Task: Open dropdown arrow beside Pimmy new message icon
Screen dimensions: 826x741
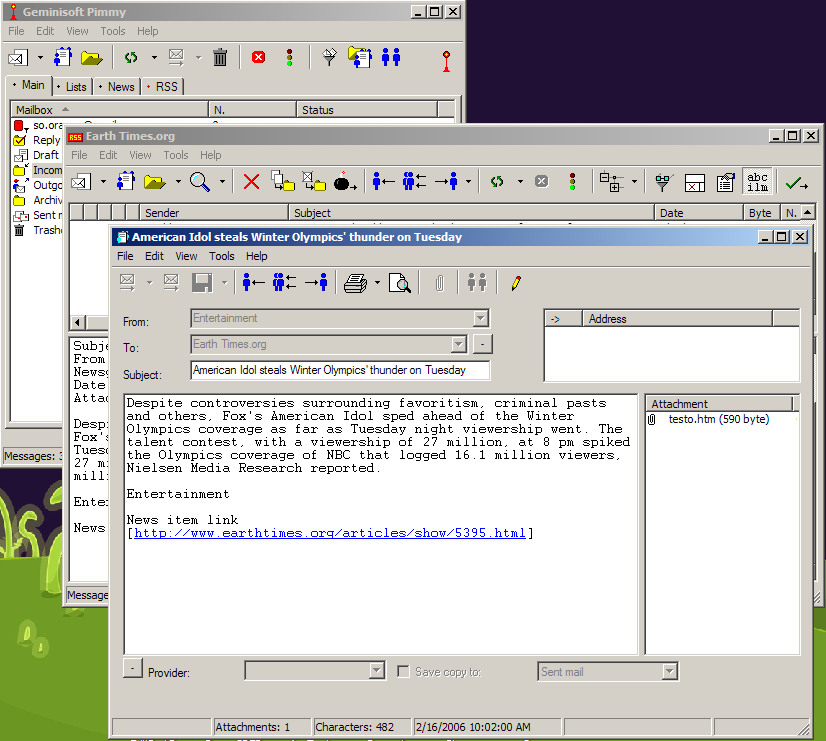Action: coord(40,57)
